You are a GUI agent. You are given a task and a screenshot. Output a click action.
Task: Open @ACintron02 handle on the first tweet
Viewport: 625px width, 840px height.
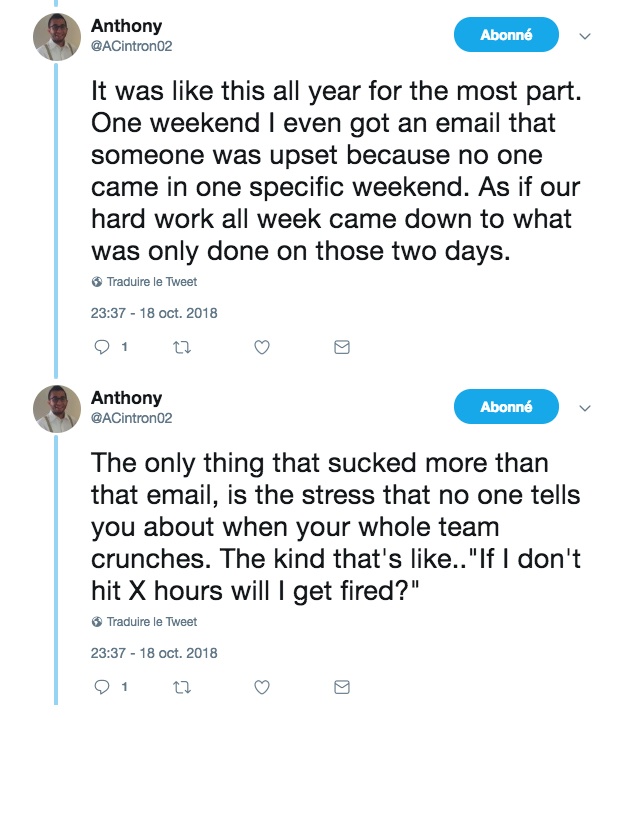click(x=131, y=46)
